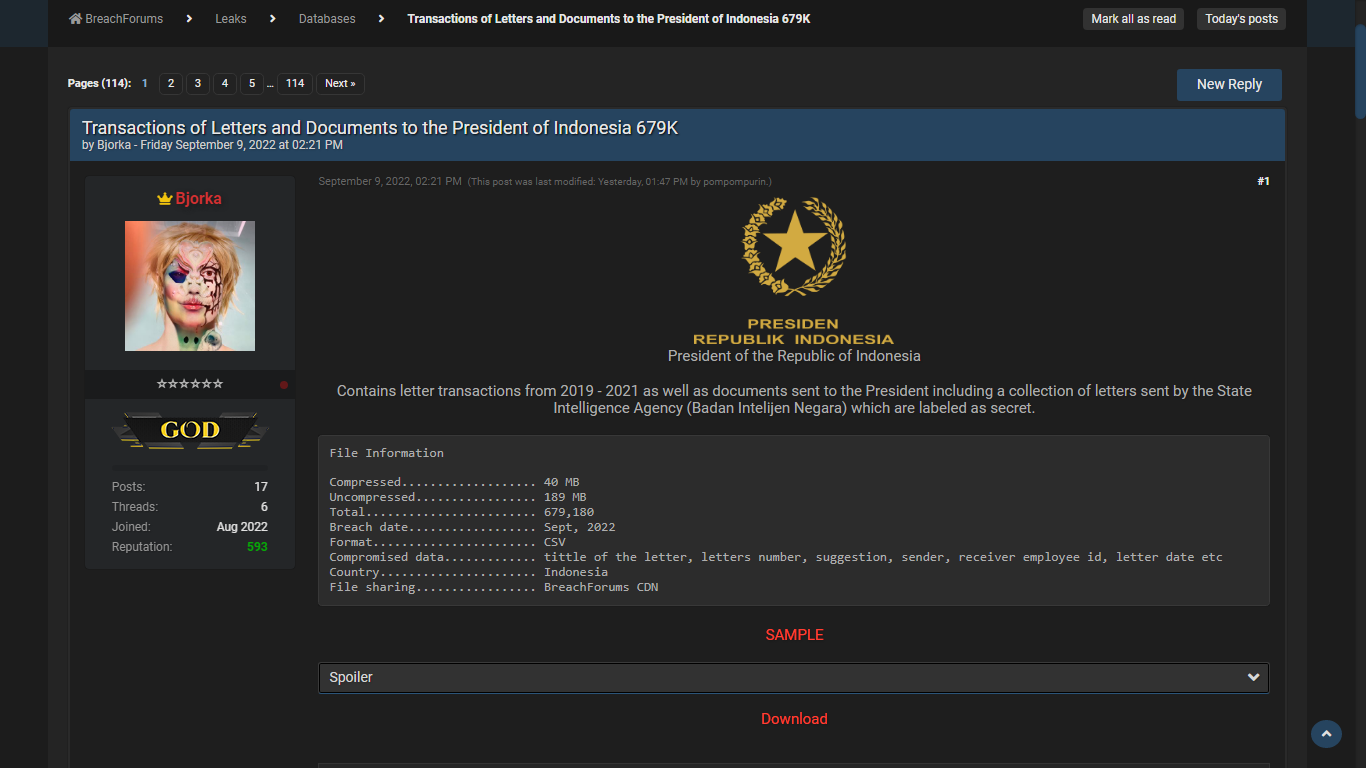This screenshot has width=1366, height=768.
Task: Click the Bjorka author link in thread header
Action: pyautogui.click(x=114, y=145)
